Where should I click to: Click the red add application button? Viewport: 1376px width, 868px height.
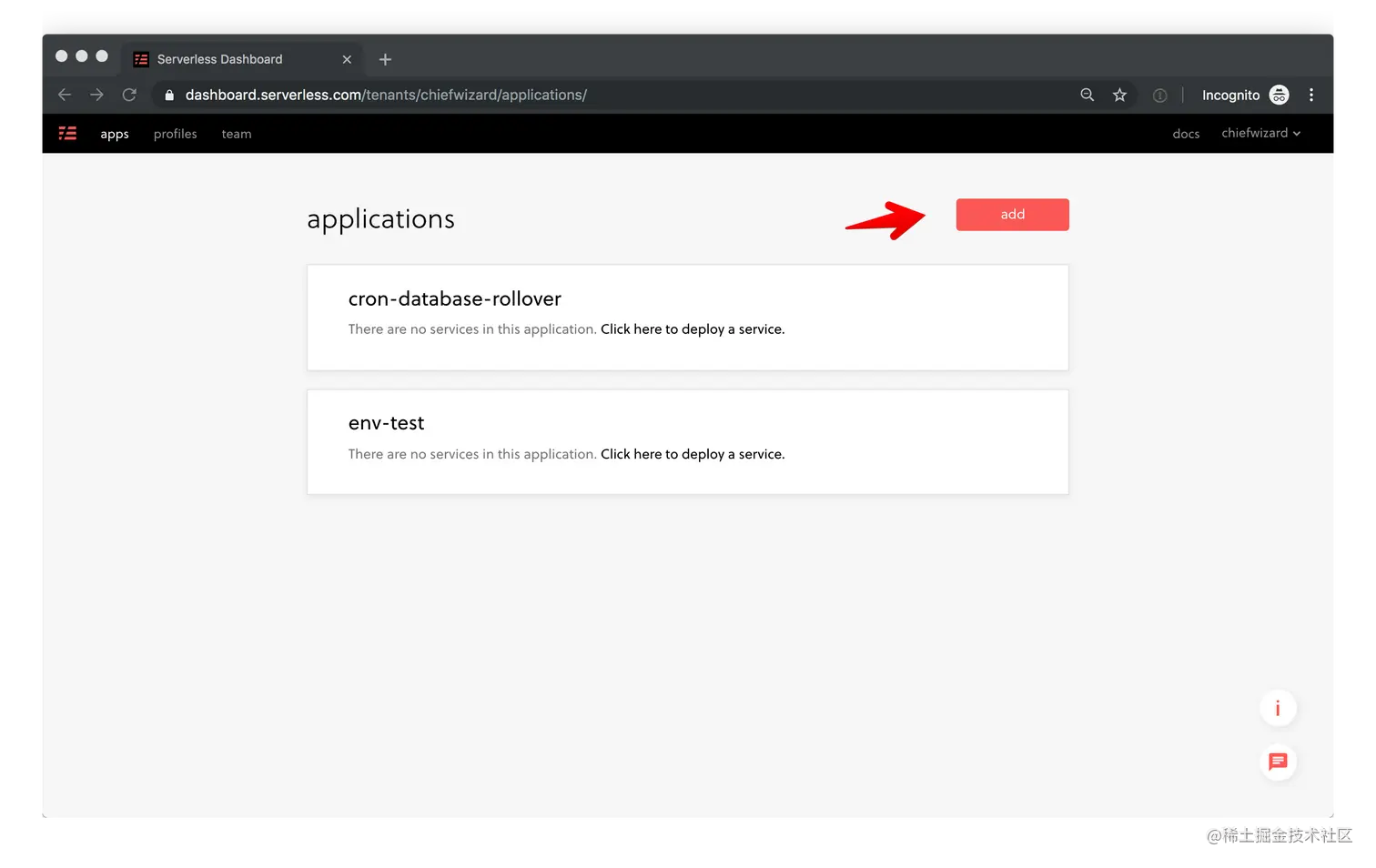(1012, 215)
